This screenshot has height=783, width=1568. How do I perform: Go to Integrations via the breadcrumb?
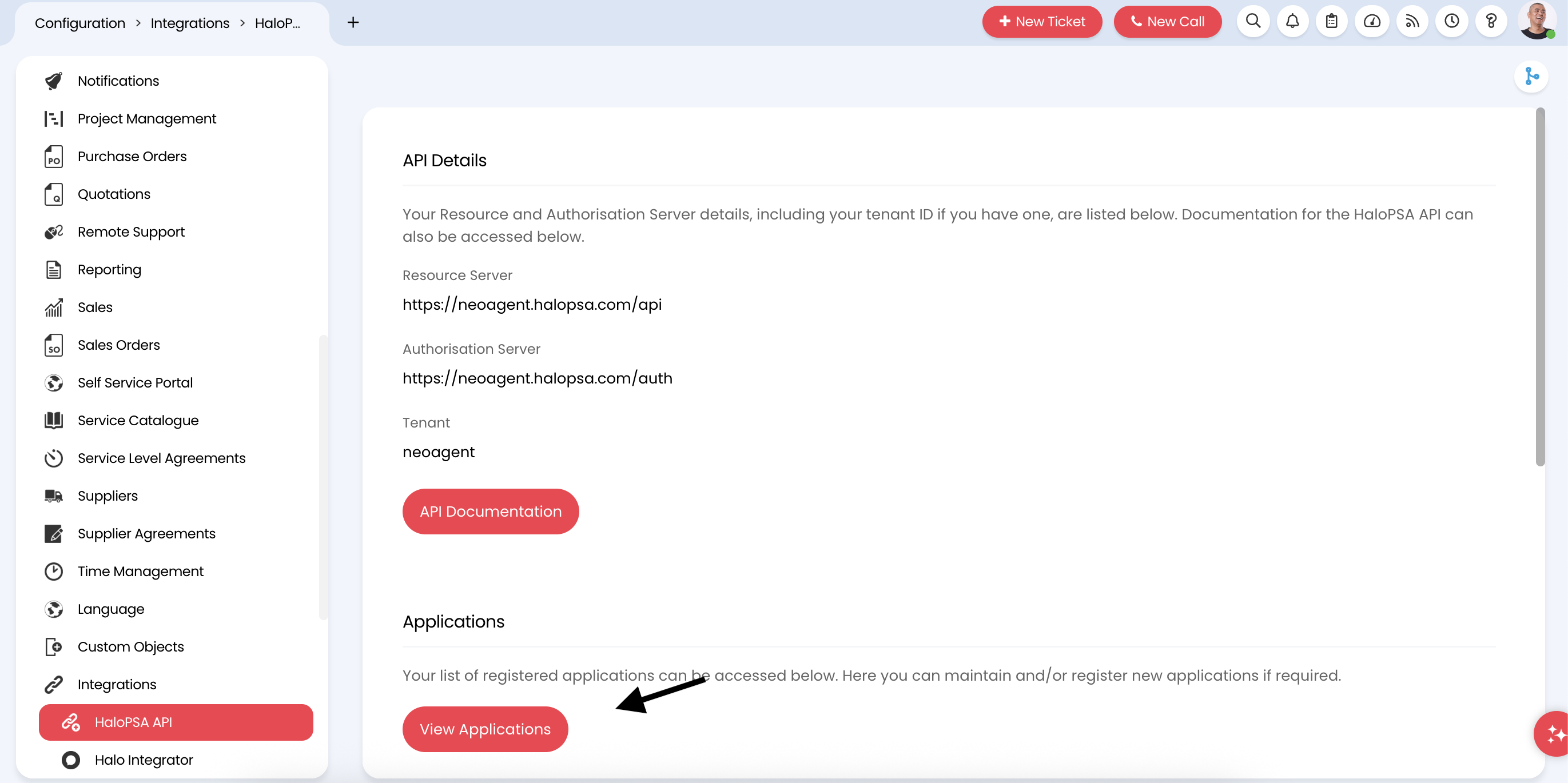189,22
